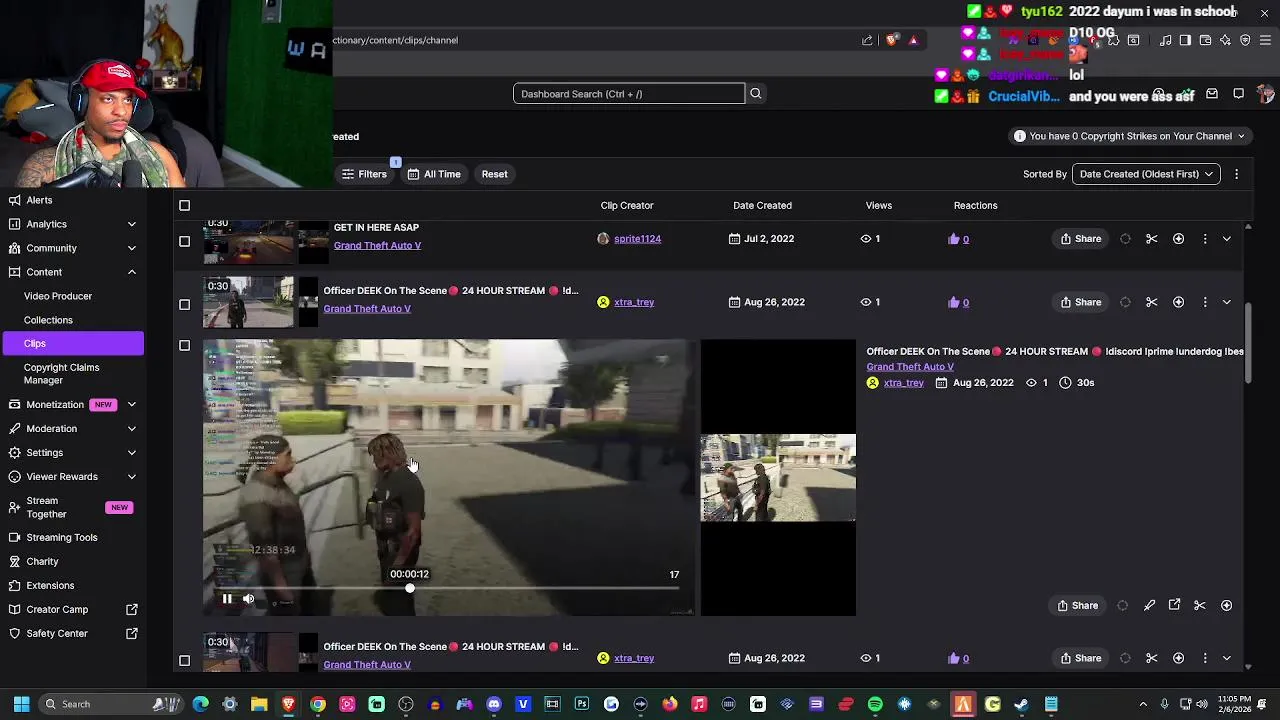Tick the select-all checkbox in the table header
This screenshot has height=720, width=1280.
(184, 206)
